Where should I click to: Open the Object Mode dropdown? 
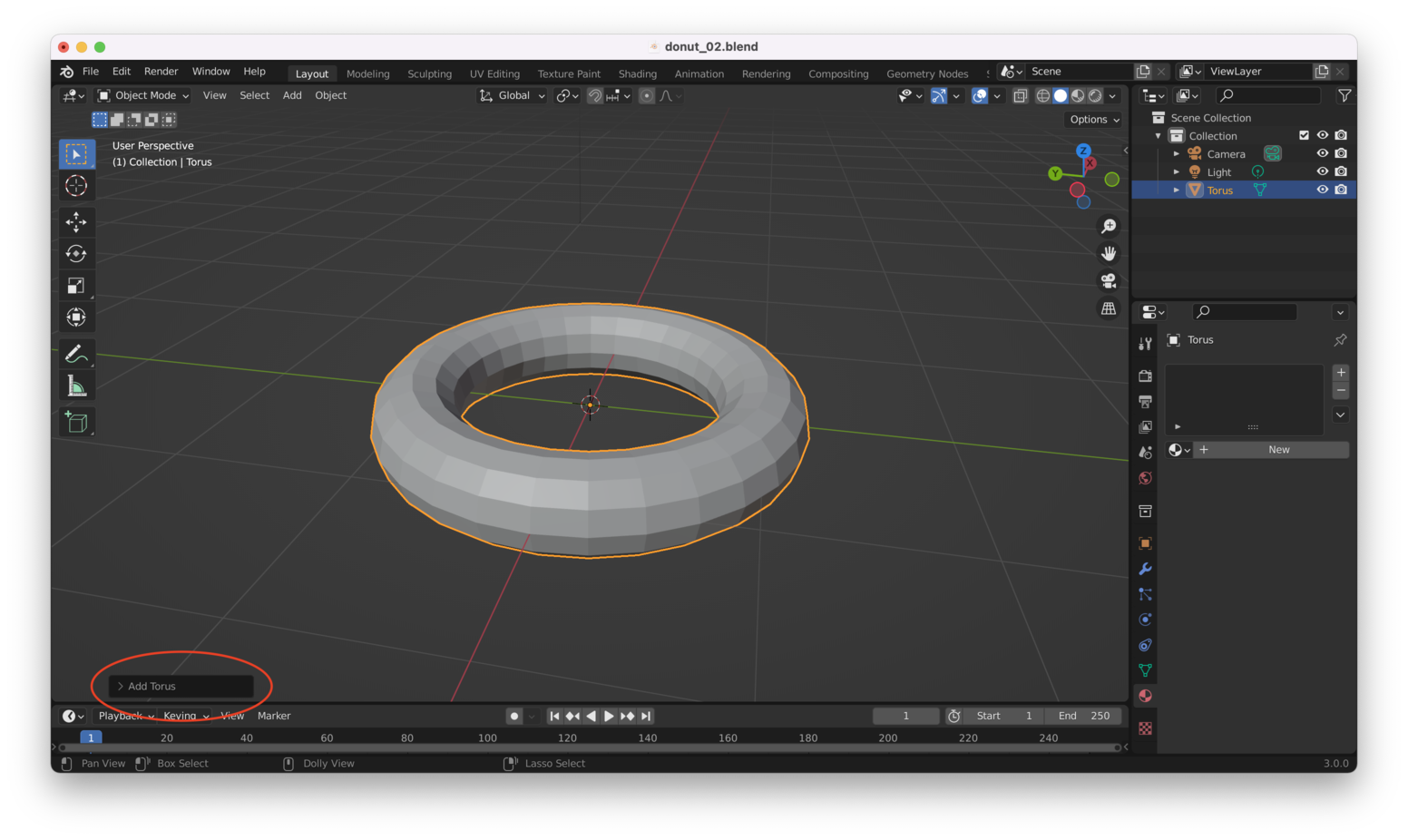click(x=143, y=95)
